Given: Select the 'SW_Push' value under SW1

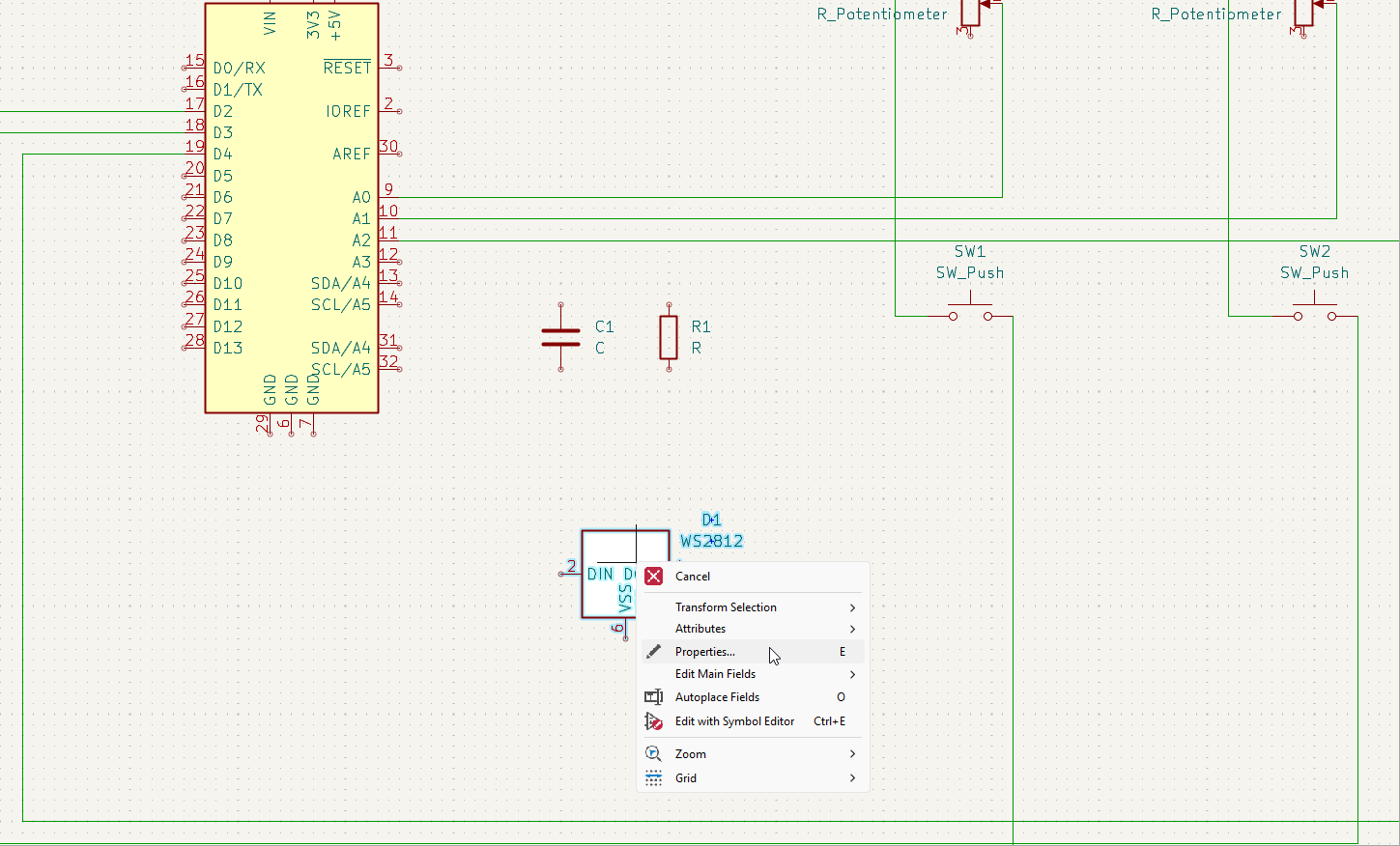Looking at the screenshot, I should click(x=970, y=273).
